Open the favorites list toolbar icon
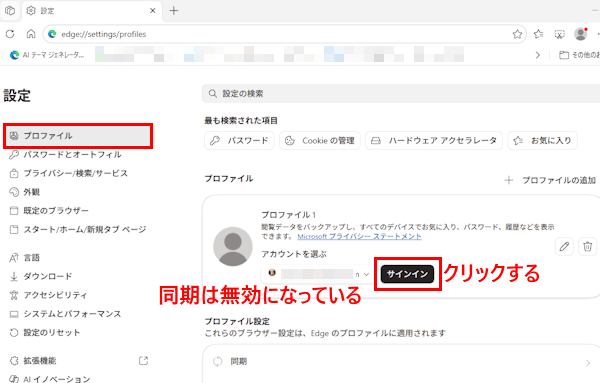The width and height of the screenshot is (600, 383). [x=538, y=34]
